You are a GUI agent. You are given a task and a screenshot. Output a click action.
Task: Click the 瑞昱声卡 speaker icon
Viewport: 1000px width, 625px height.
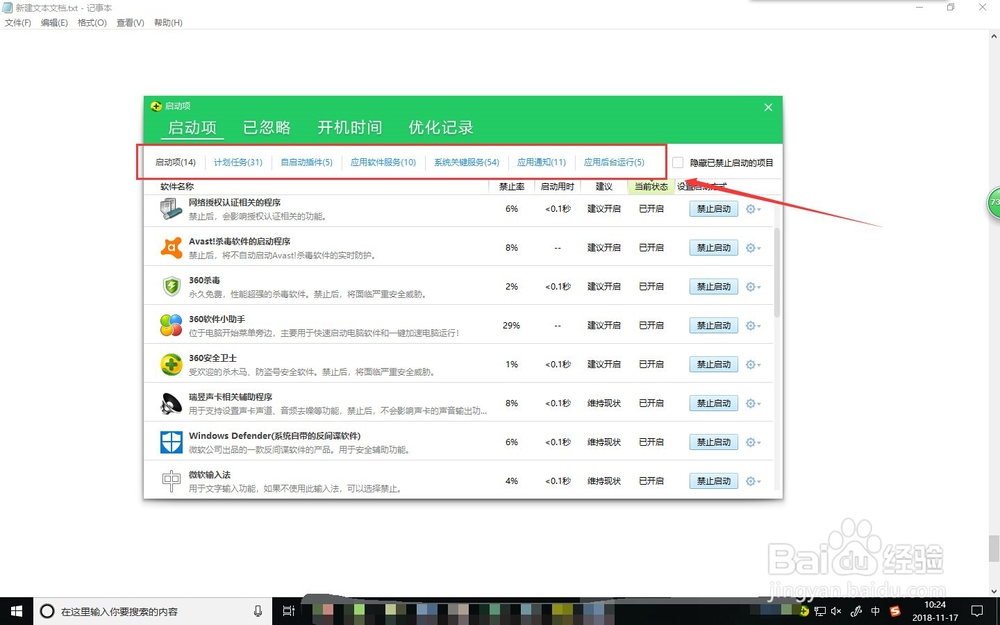point(170,403)
